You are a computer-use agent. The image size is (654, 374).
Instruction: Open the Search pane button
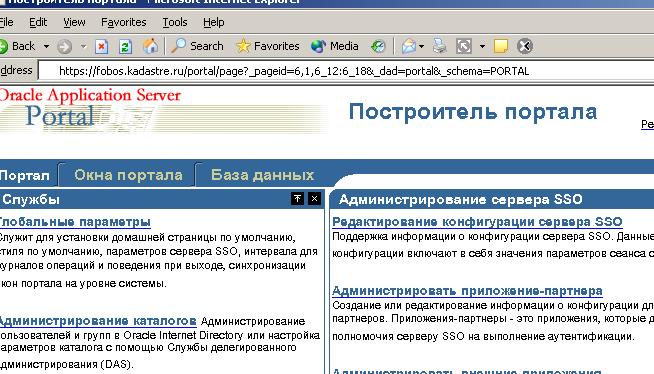[197, 46]
